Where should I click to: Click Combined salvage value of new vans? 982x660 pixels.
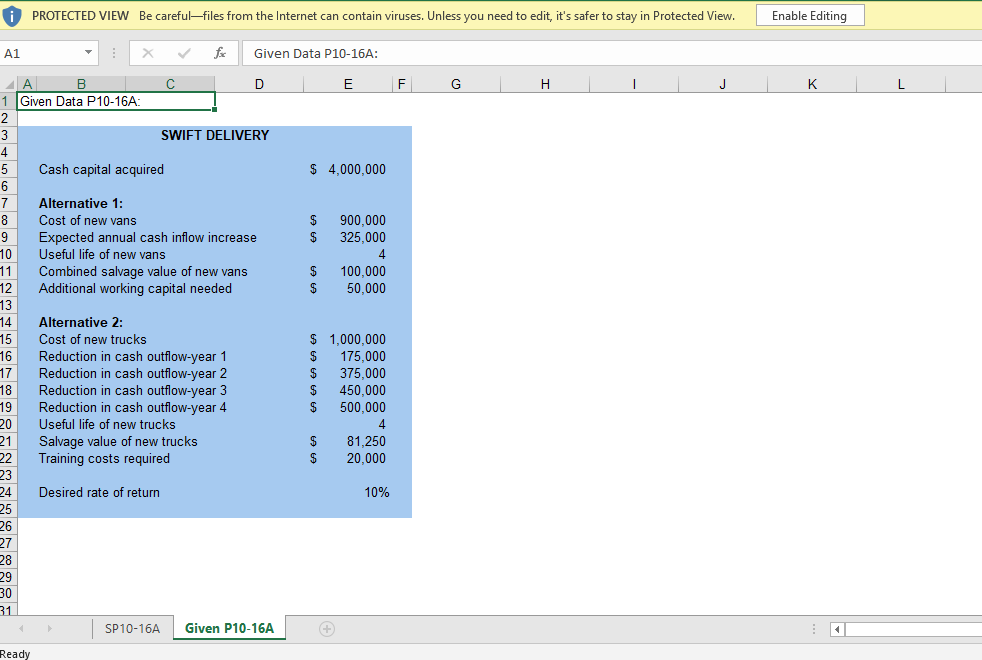coord(143,271)
